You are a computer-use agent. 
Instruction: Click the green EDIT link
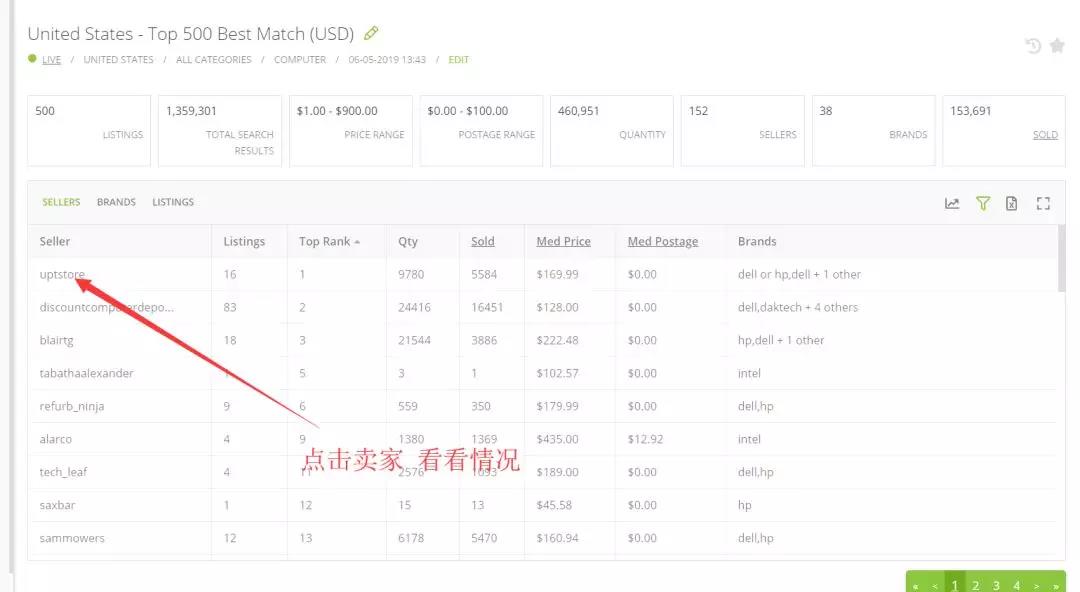pos(458,60)
